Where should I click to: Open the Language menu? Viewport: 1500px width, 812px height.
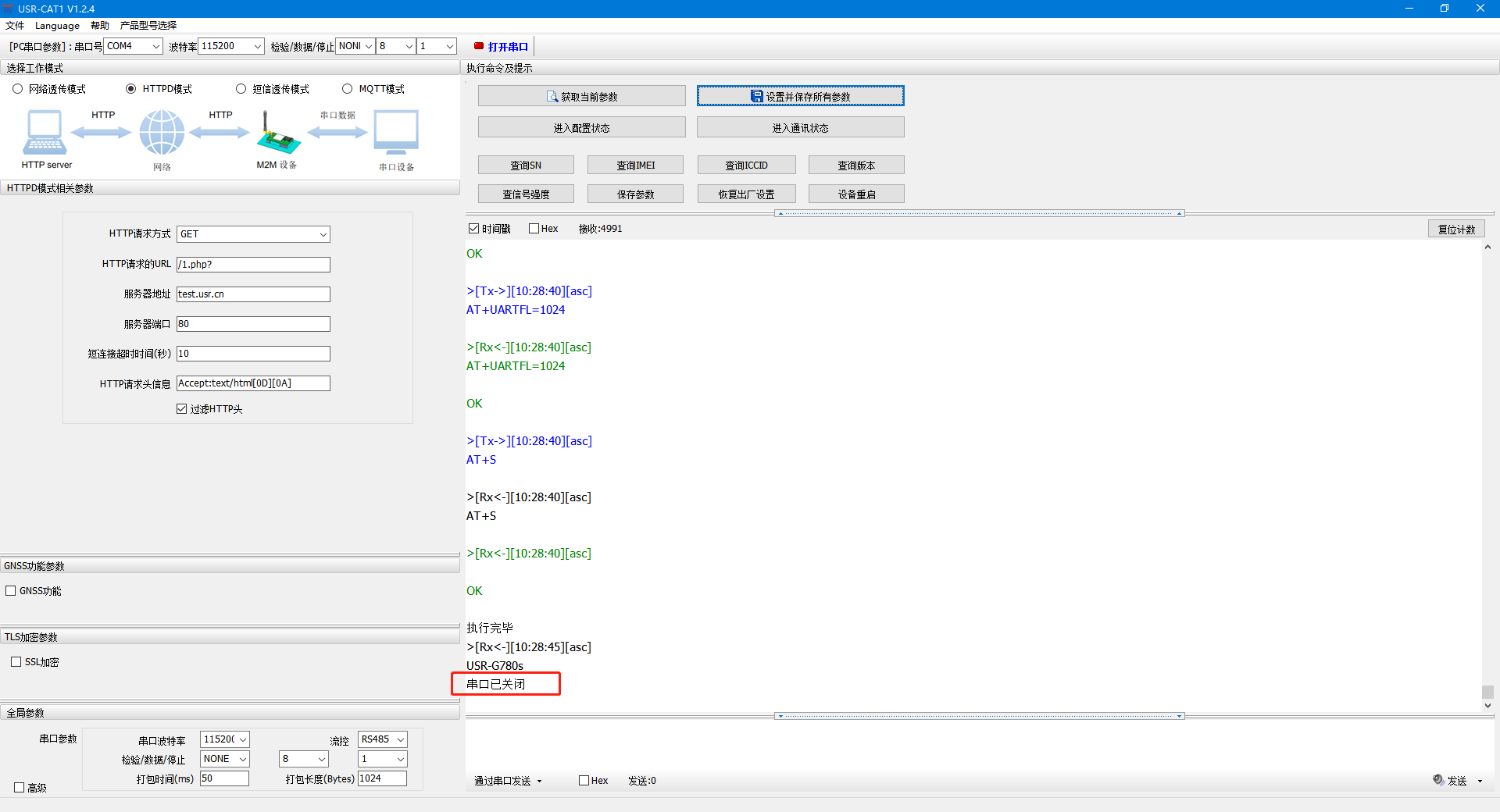point(57,25)
